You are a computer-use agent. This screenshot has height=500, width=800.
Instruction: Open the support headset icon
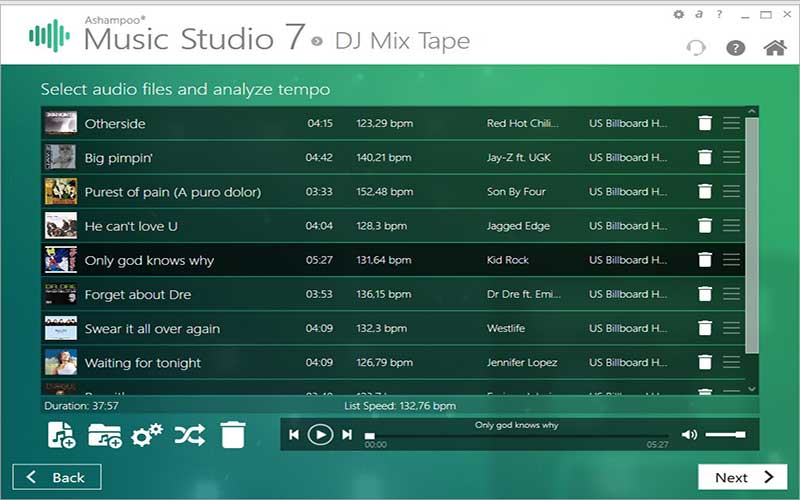(696, 47)
